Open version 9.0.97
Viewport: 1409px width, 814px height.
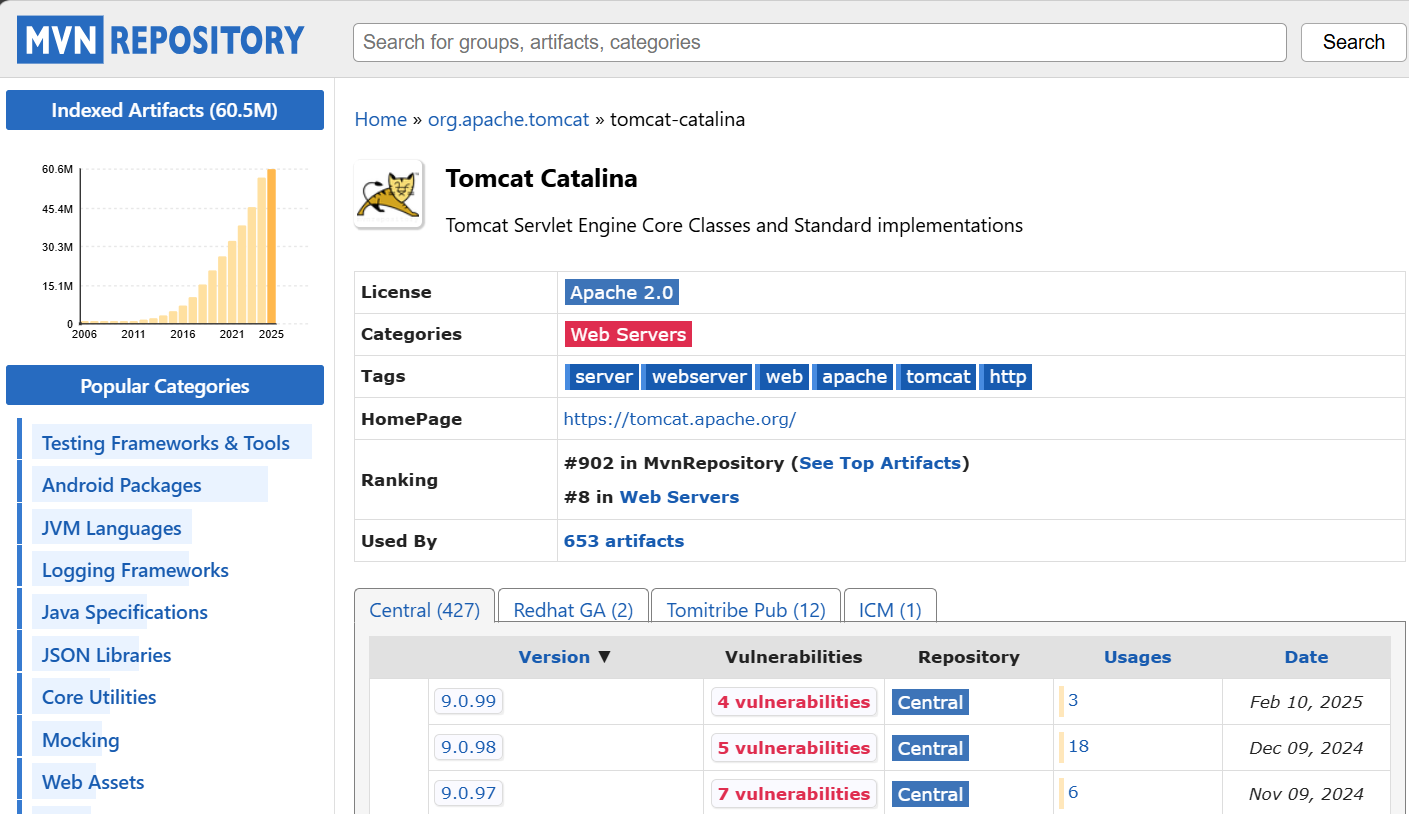[469, 793]
